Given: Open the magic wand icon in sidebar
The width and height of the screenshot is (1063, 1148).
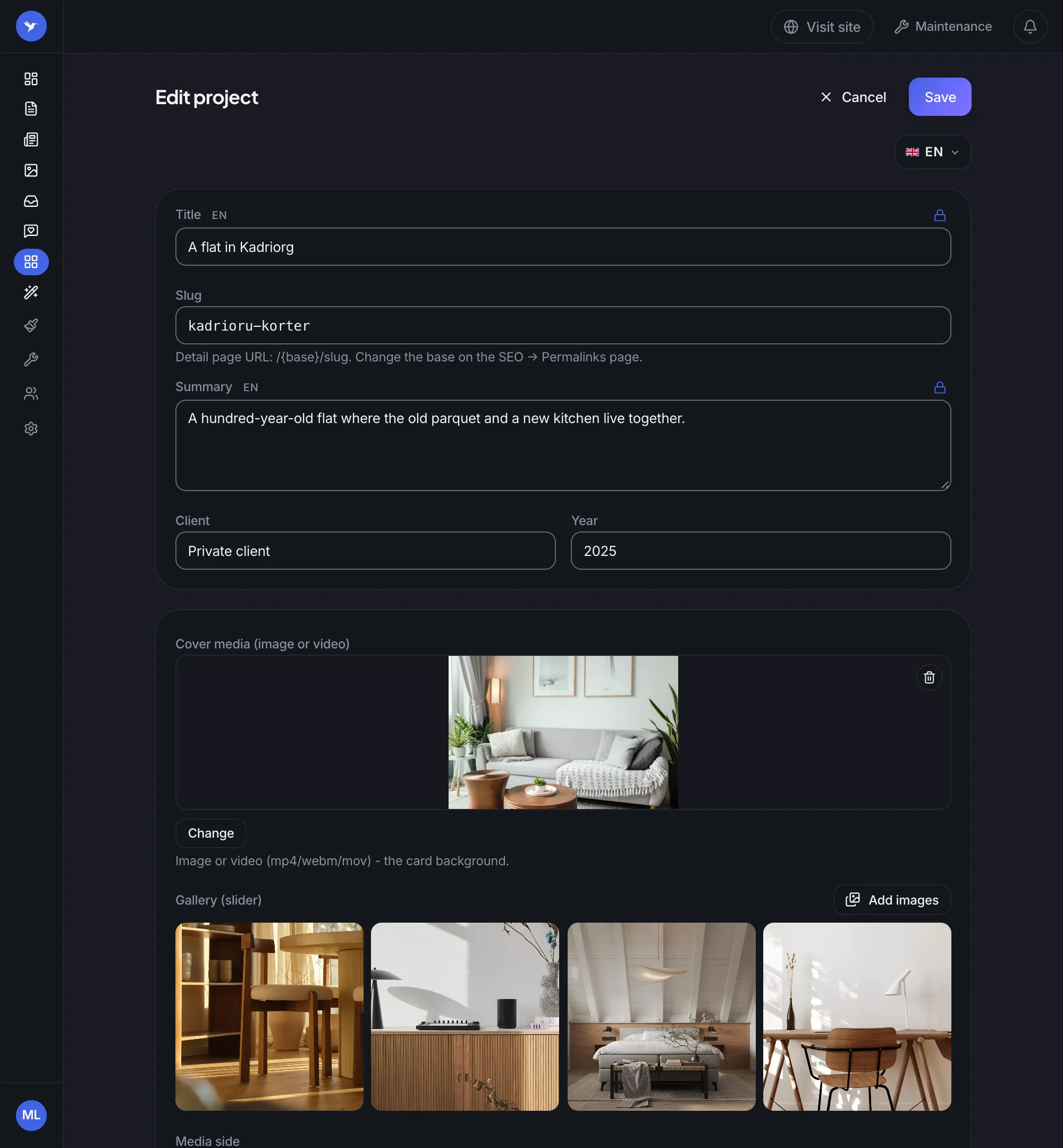Looking at the screenshot, I should click(x=31, y=293).
